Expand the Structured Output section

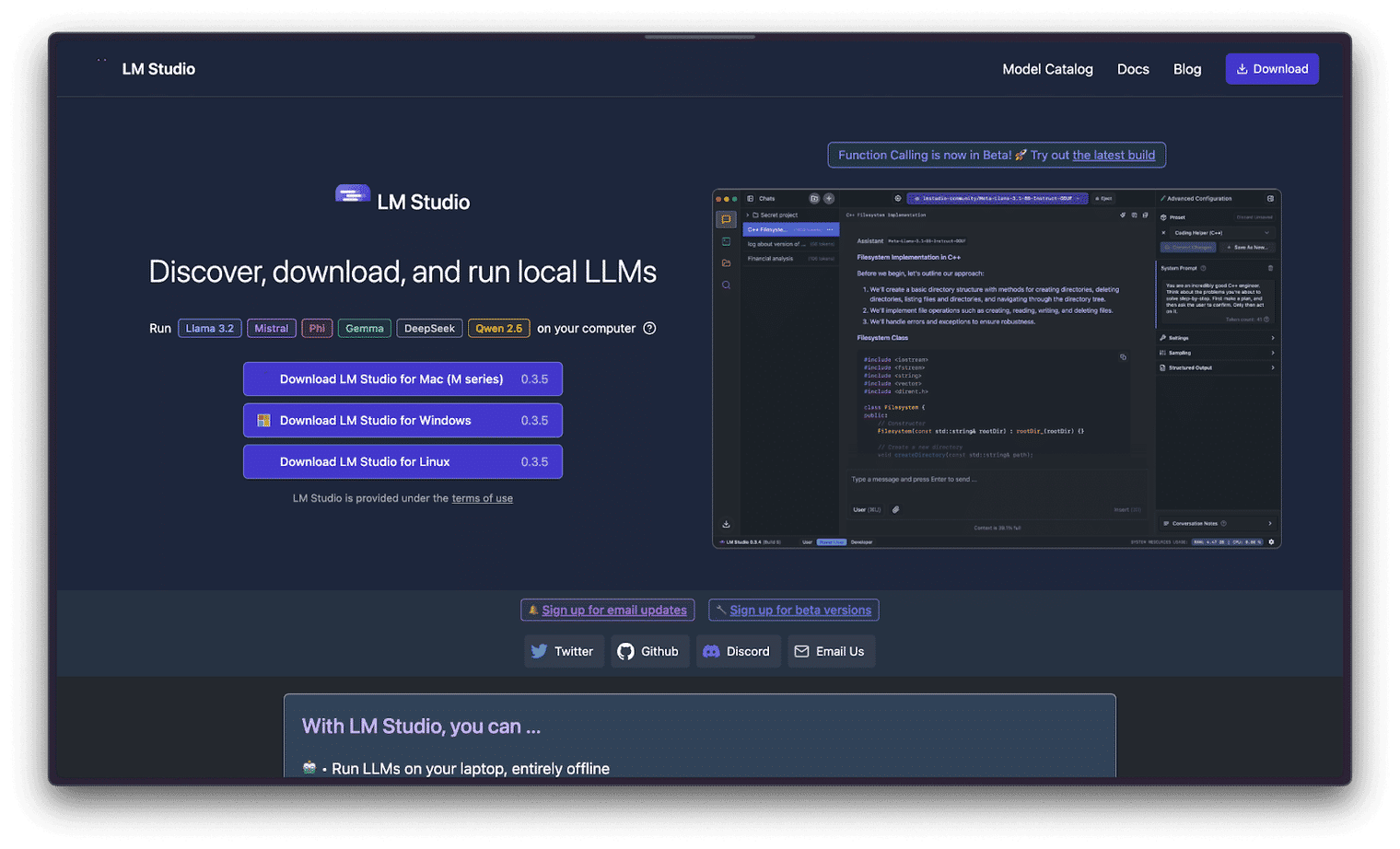(1217, 367)
